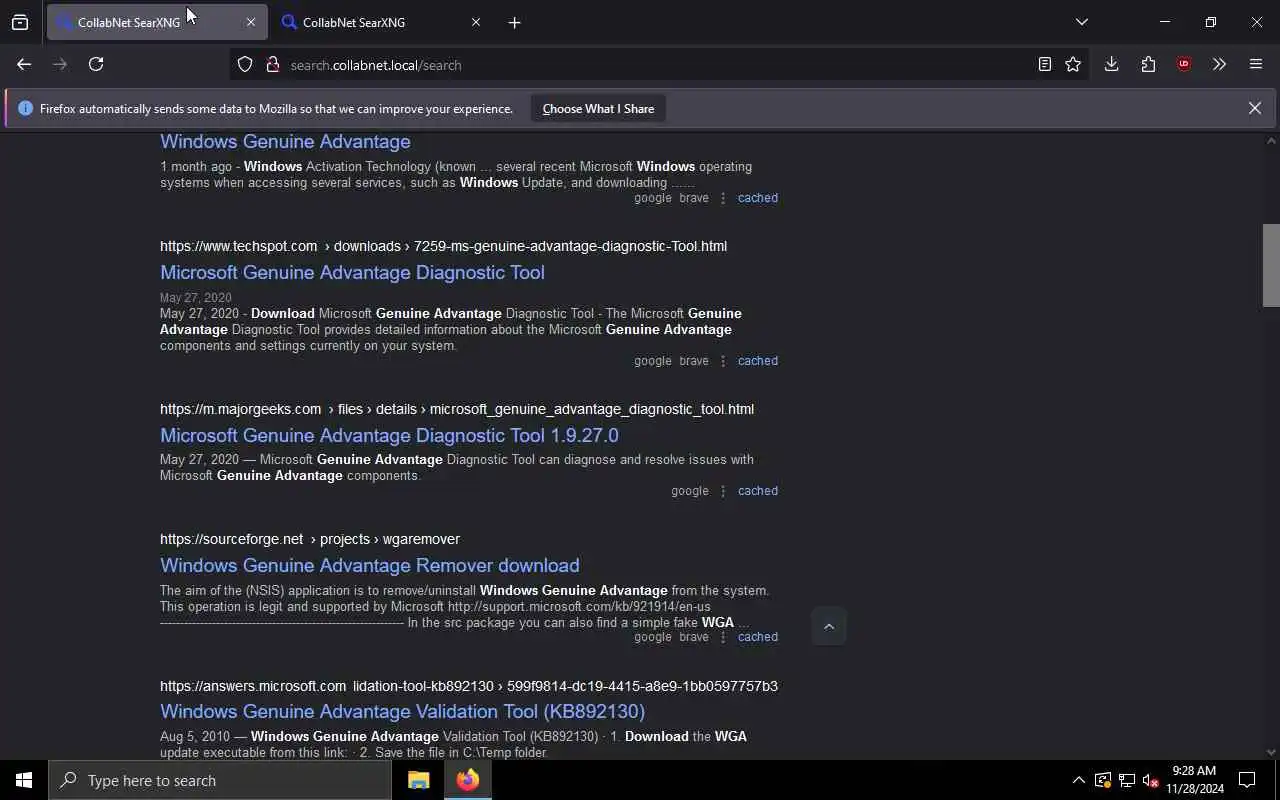
Task: Open the notification center icon
Action: [x=1247, y=780]
